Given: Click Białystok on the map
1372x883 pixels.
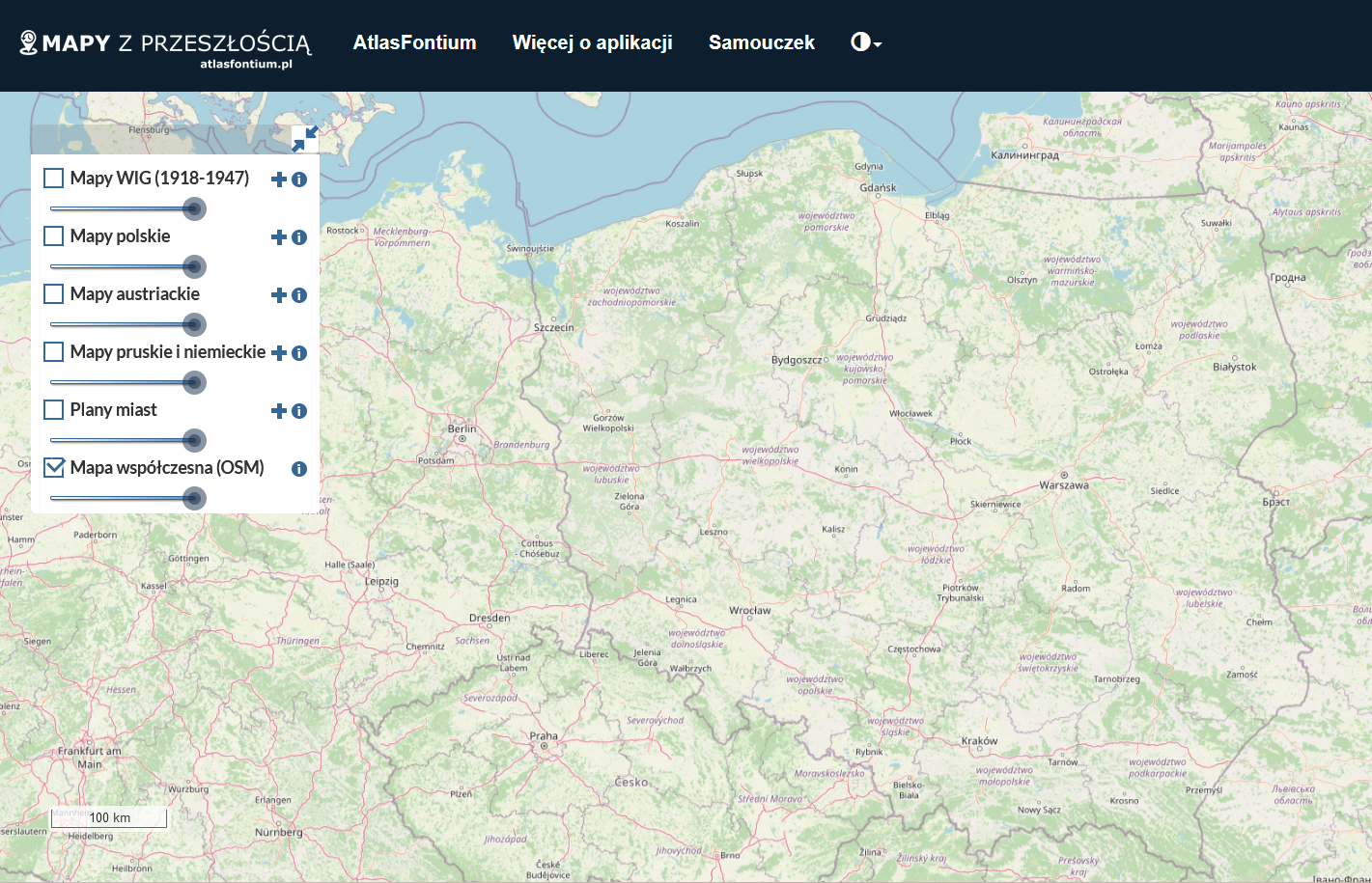Looking at the screenshot, I should 1235,367.
